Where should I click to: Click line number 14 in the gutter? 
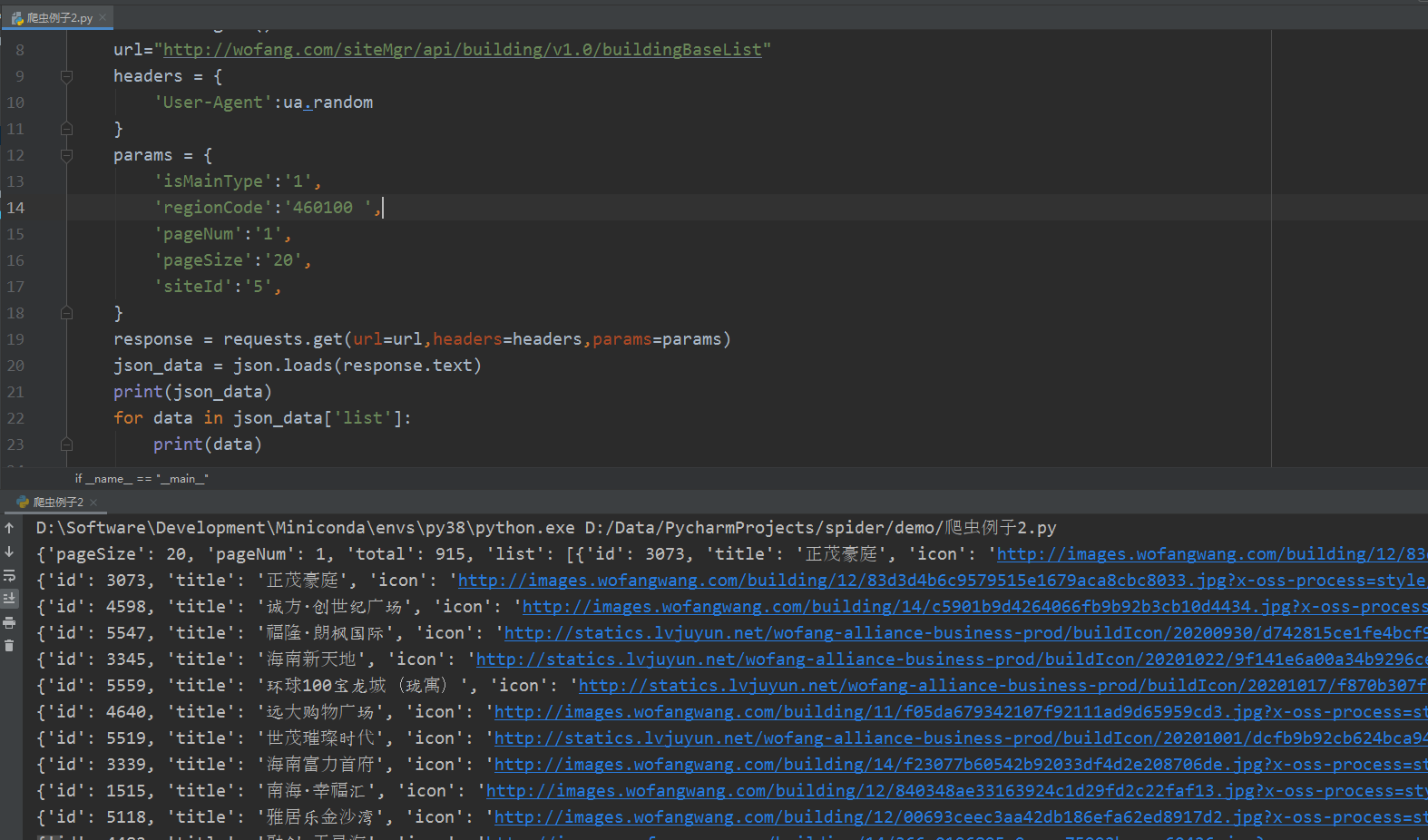pyautogui.click(x=16, y=208)
